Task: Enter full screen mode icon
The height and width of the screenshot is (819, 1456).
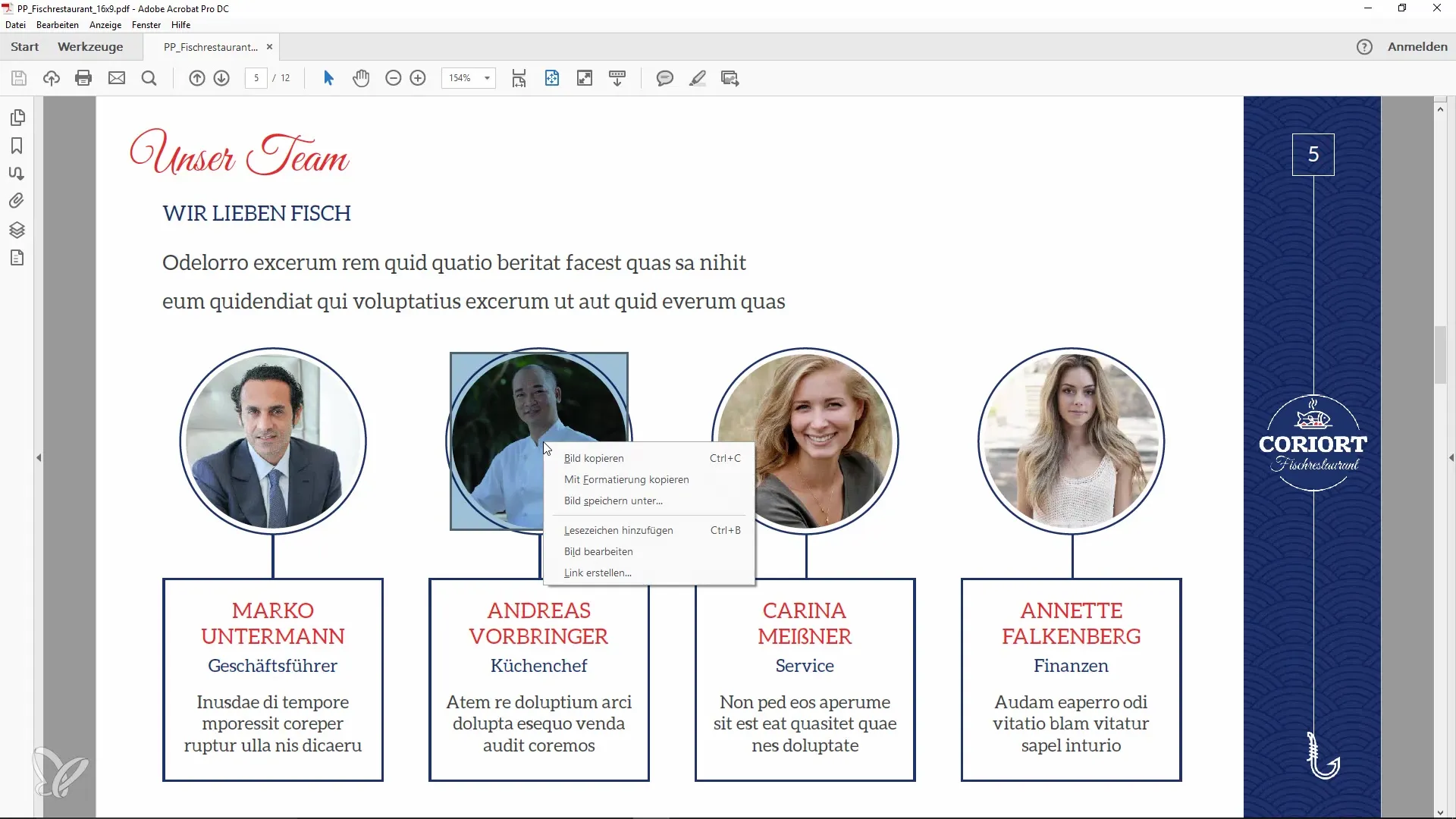Action: point(585,78)
